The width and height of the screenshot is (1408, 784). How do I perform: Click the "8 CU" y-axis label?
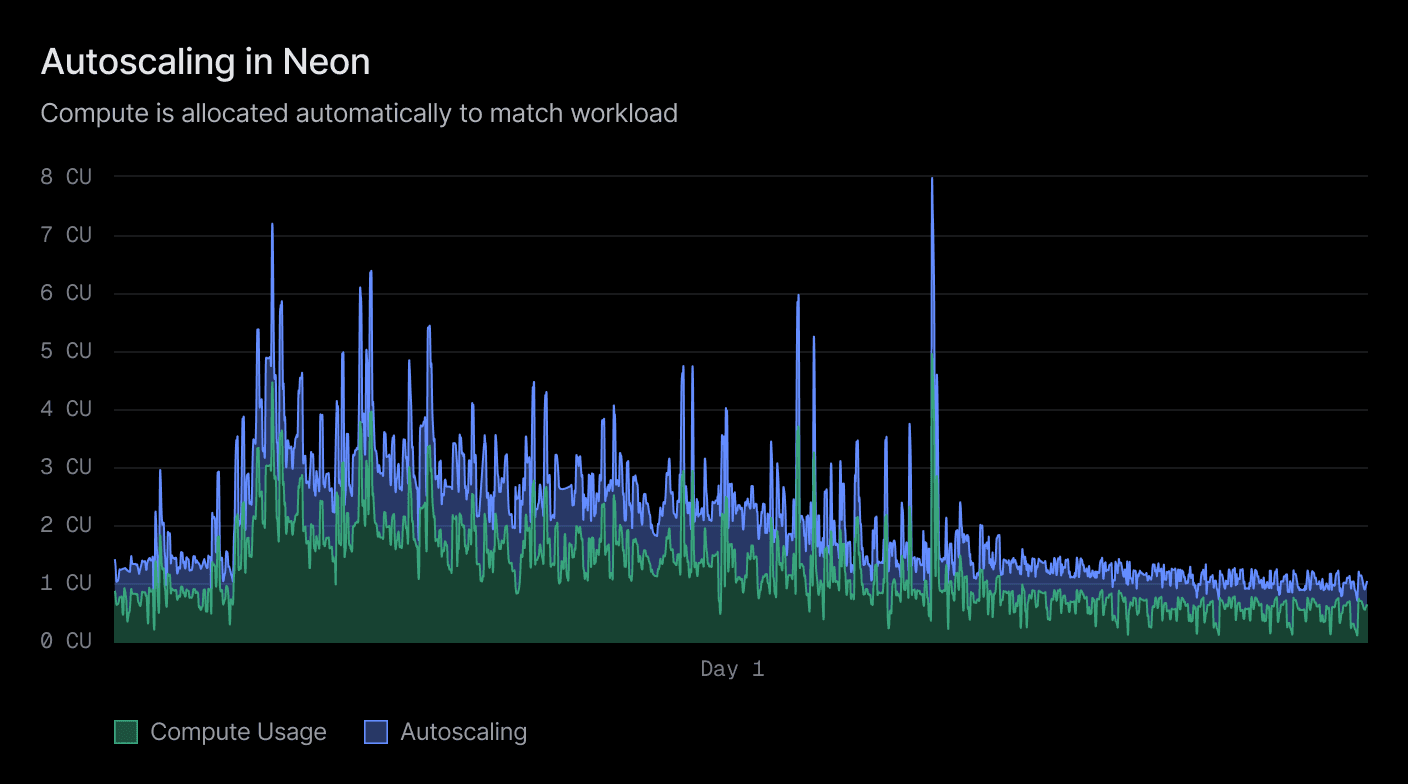coord(66,177)
